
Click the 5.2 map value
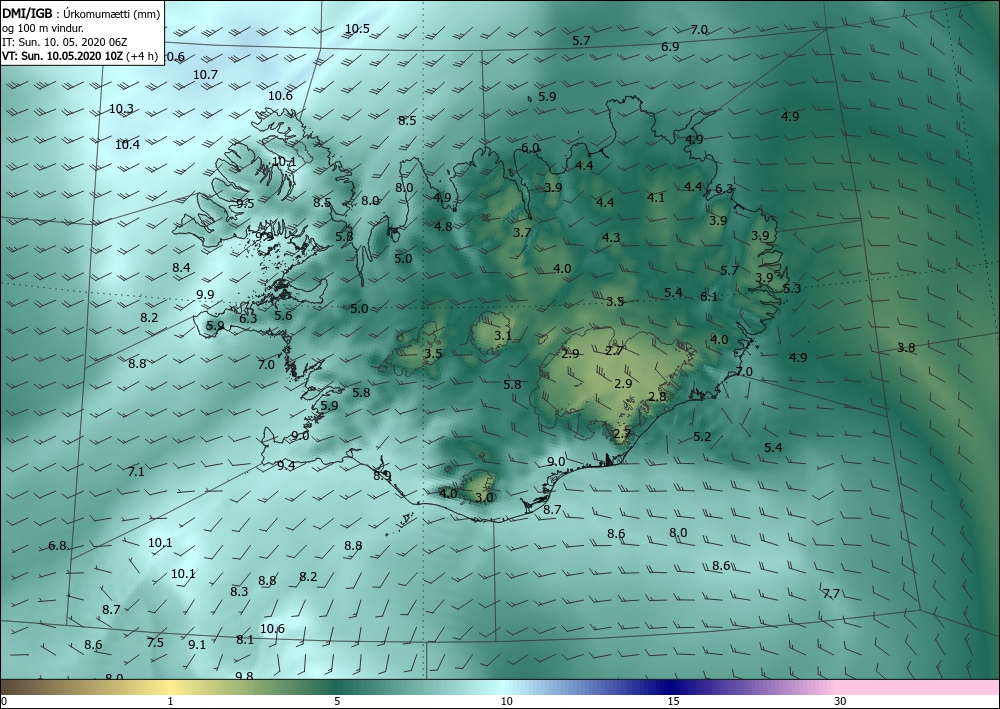pyautogui.click(x=702, y=437)
